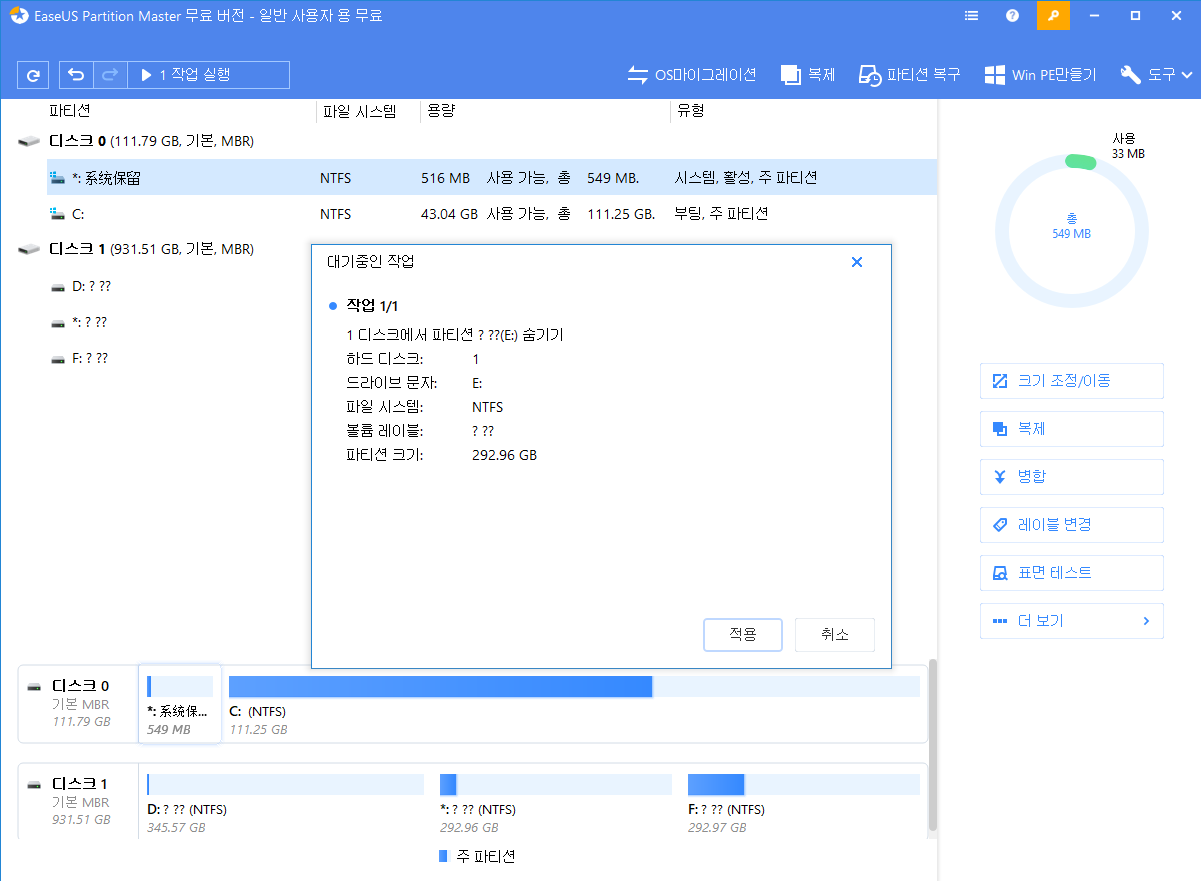Image resolution: width=1201 pixels, height=881 pixels.
Task: Start a 표면 테스트 surface test
Action: (1071, 573)
